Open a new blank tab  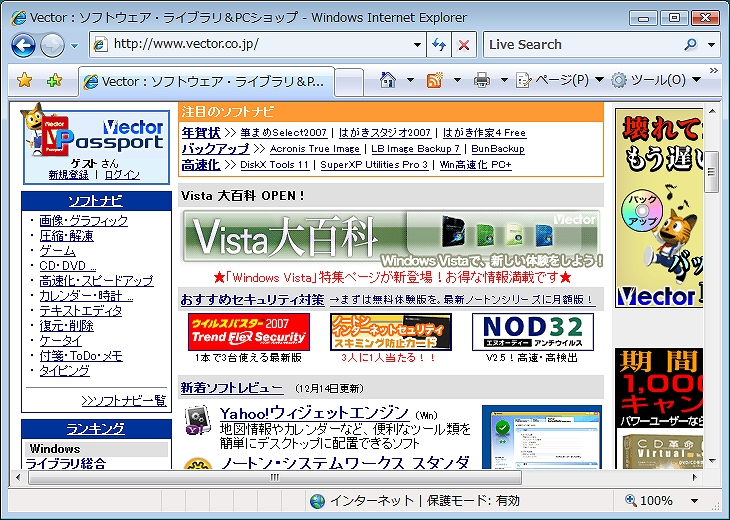[x=349, y=83]
